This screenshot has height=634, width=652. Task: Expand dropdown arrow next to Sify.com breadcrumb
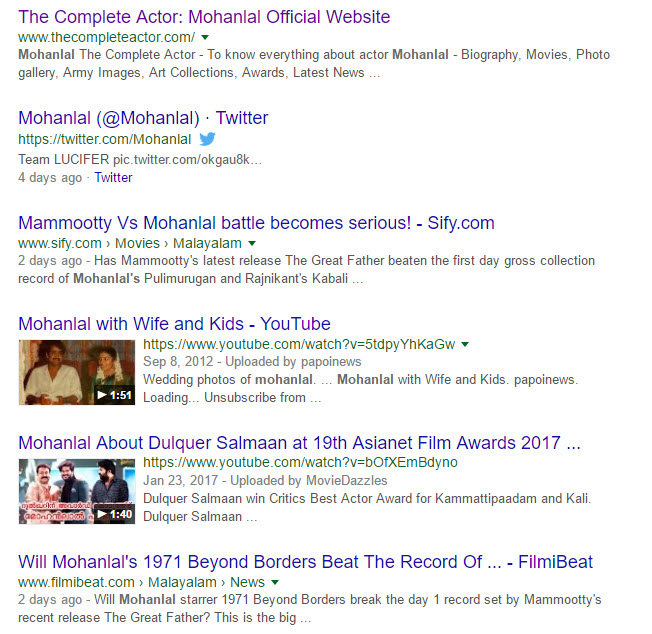(252, 243)
